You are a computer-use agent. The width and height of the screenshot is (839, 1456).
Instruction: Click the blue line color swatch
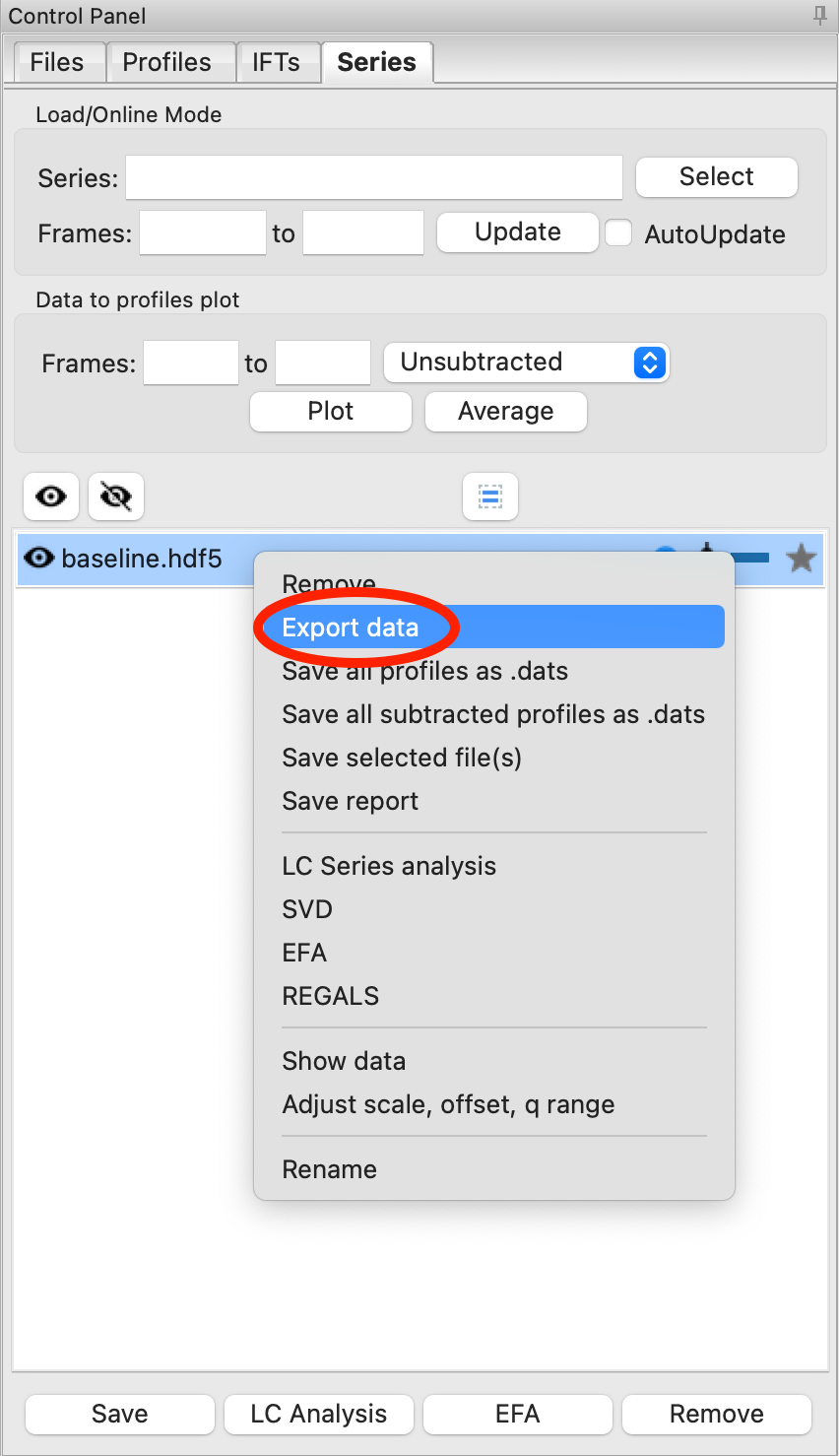(x=752, y=559)
